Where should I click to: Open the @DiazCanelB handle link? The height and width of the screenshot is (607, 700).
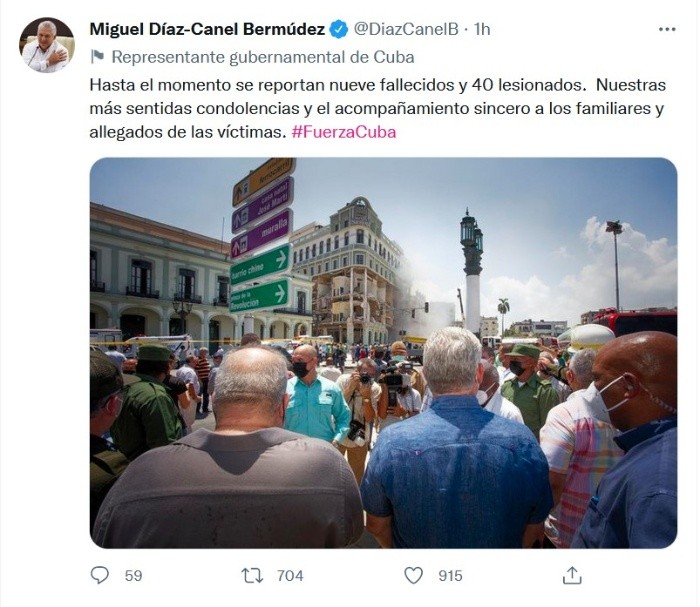click(406, 29)
